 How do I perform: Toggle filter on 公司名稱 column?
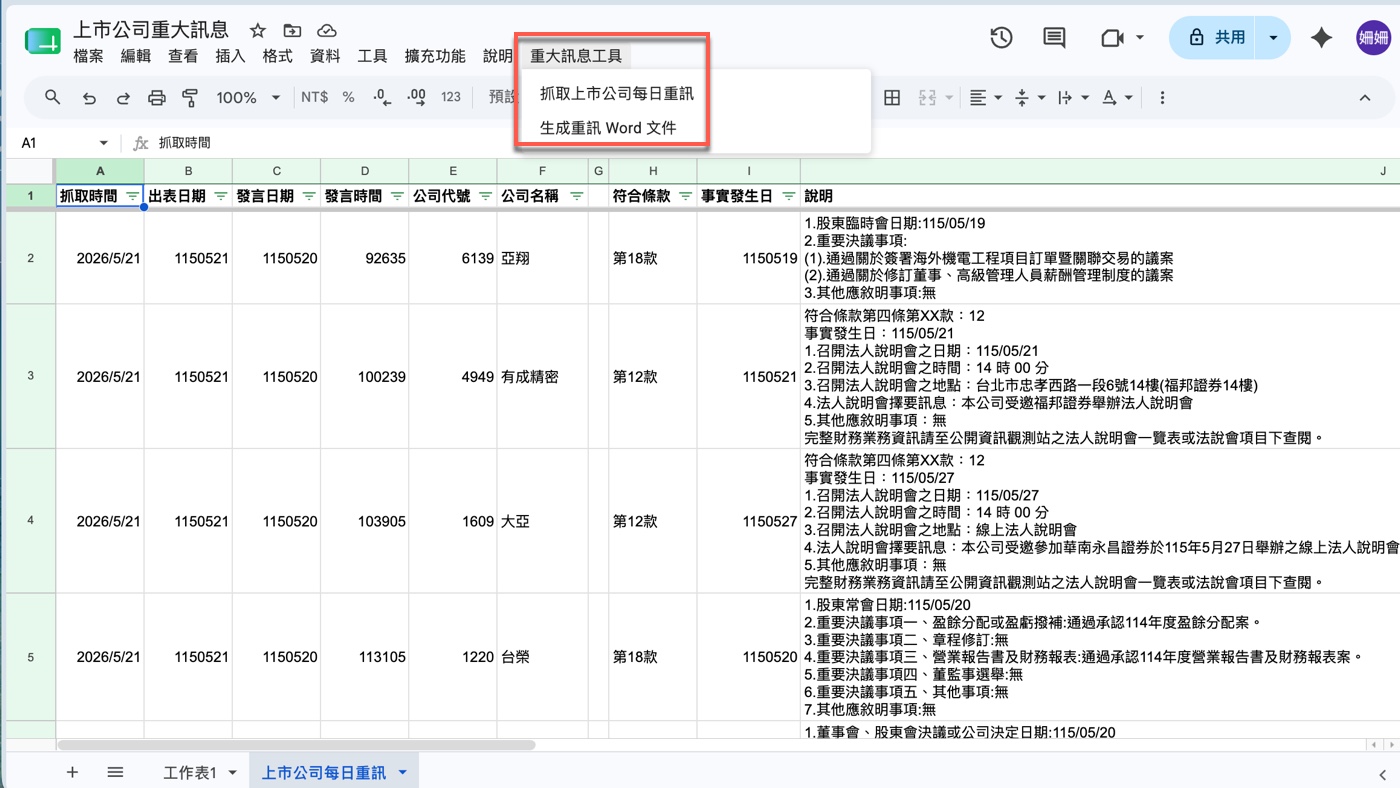tap(576, 197)
